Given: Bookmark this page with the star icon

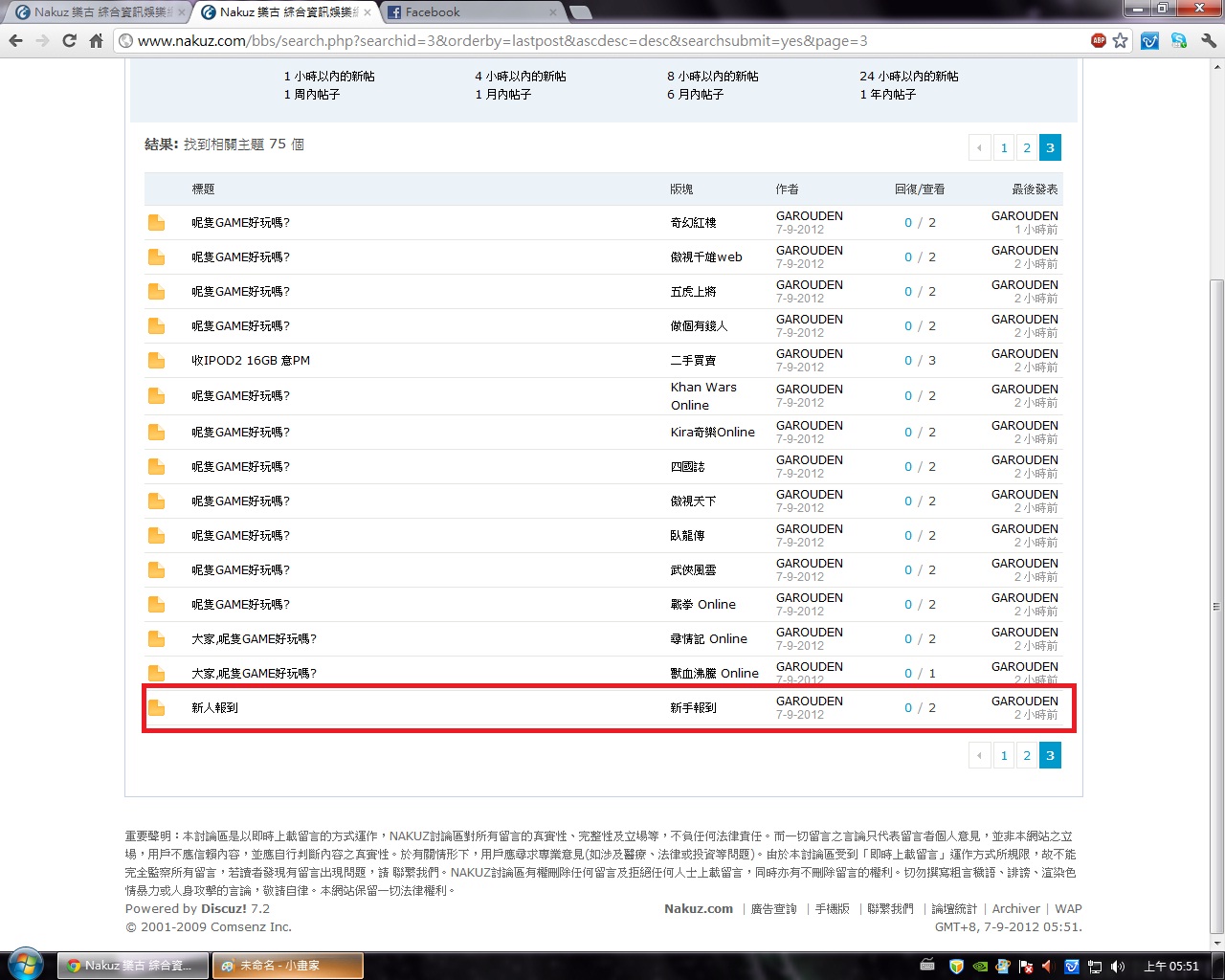Looking at the screenshot, I should (x=1120, y=40).
